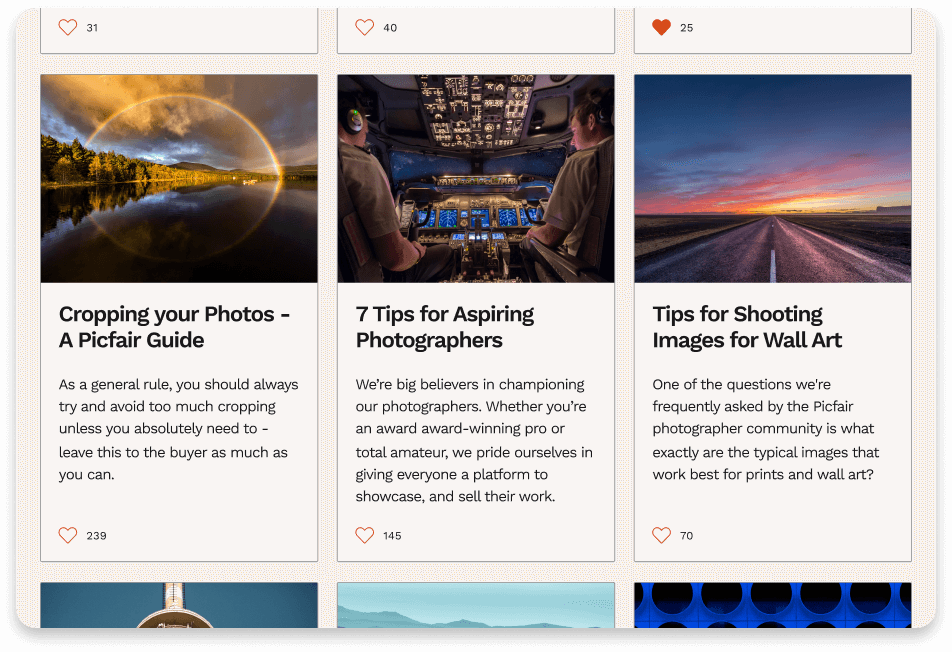The image size is (952, 652).
Task: Open "7 Tips for Aspiring Photographers"
Action: click(445, 327)
